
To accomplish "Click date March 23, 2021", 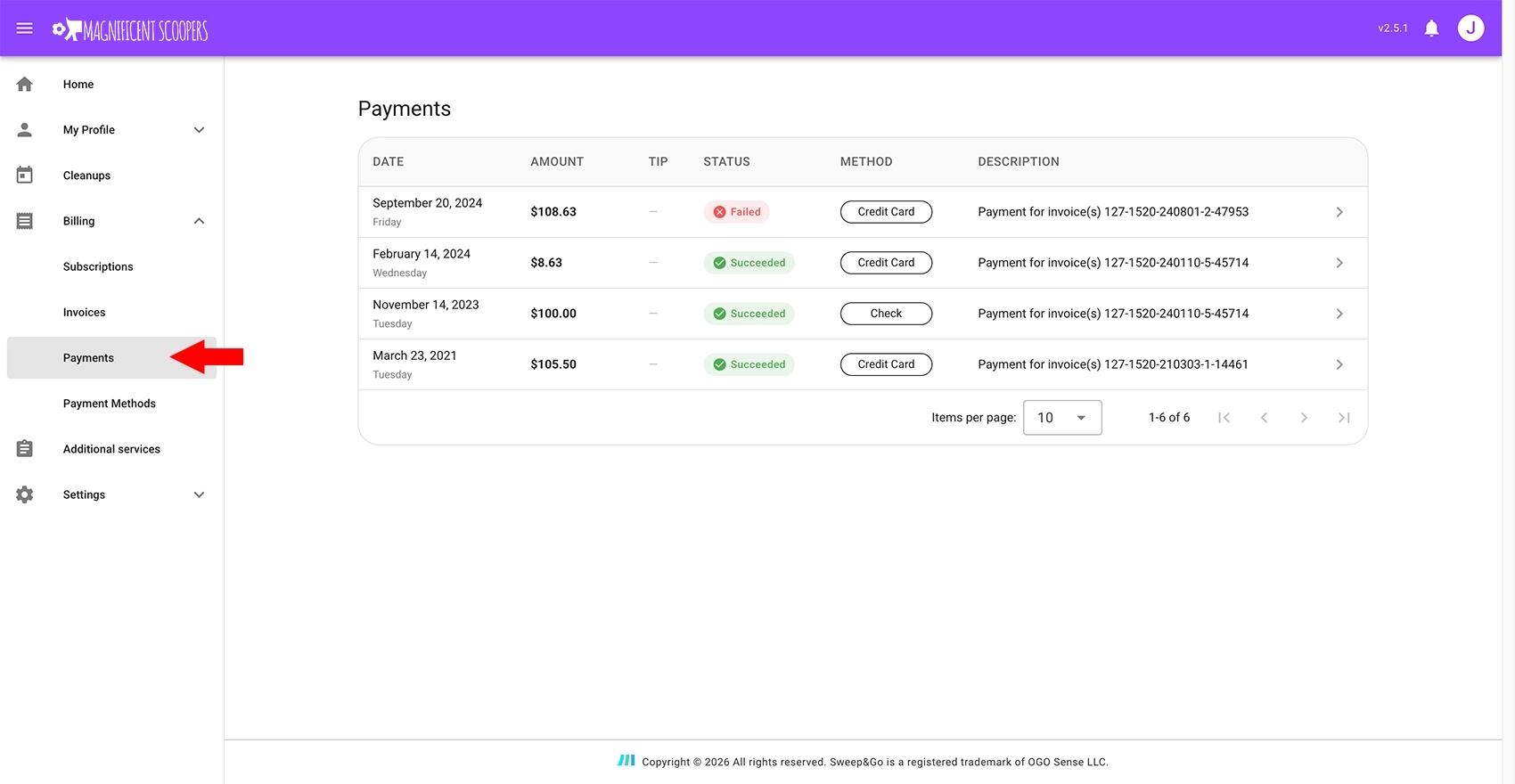I will (x=414, y=355).
